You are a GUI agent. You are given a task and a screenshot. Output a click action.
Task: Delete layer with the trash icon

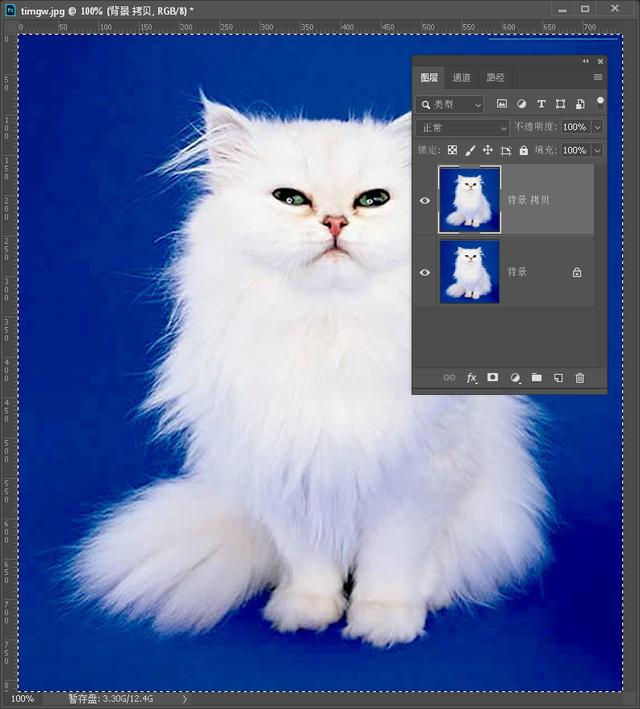click(x=580, y=378)
